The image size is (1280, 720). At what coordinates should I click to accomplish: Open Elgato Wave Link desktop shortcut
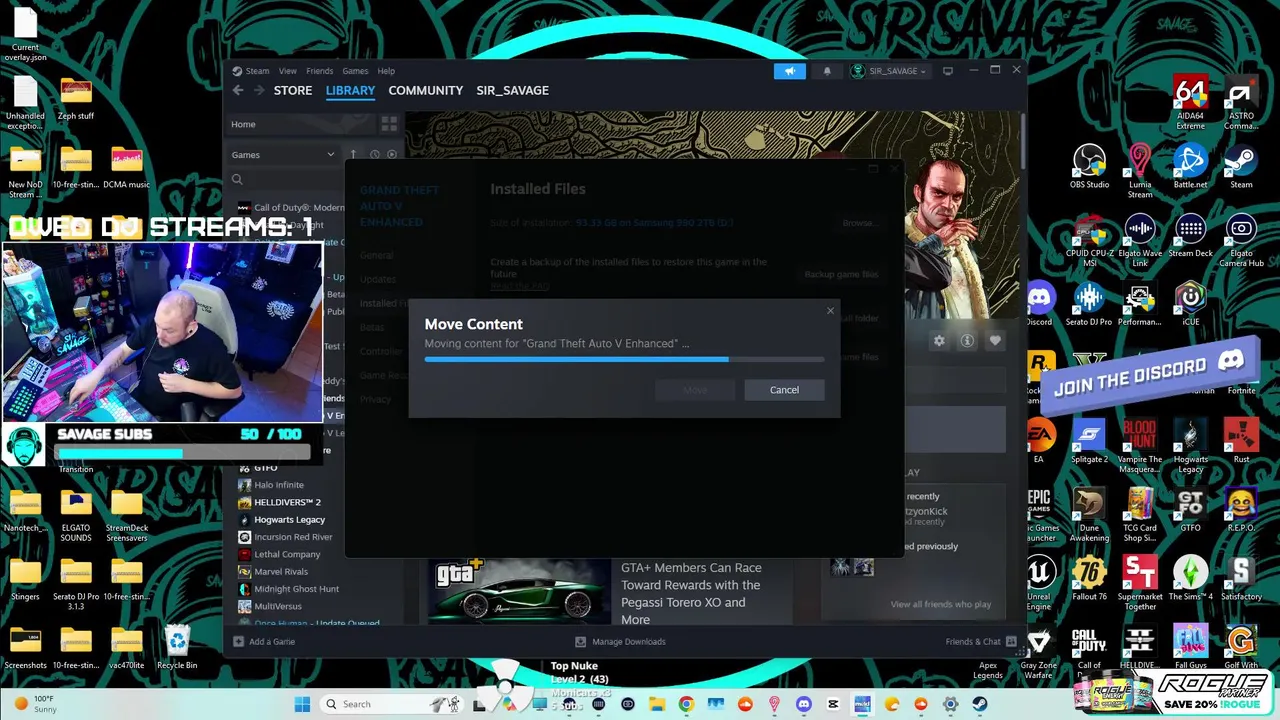pyautogui.click(x=1140, y=240)
